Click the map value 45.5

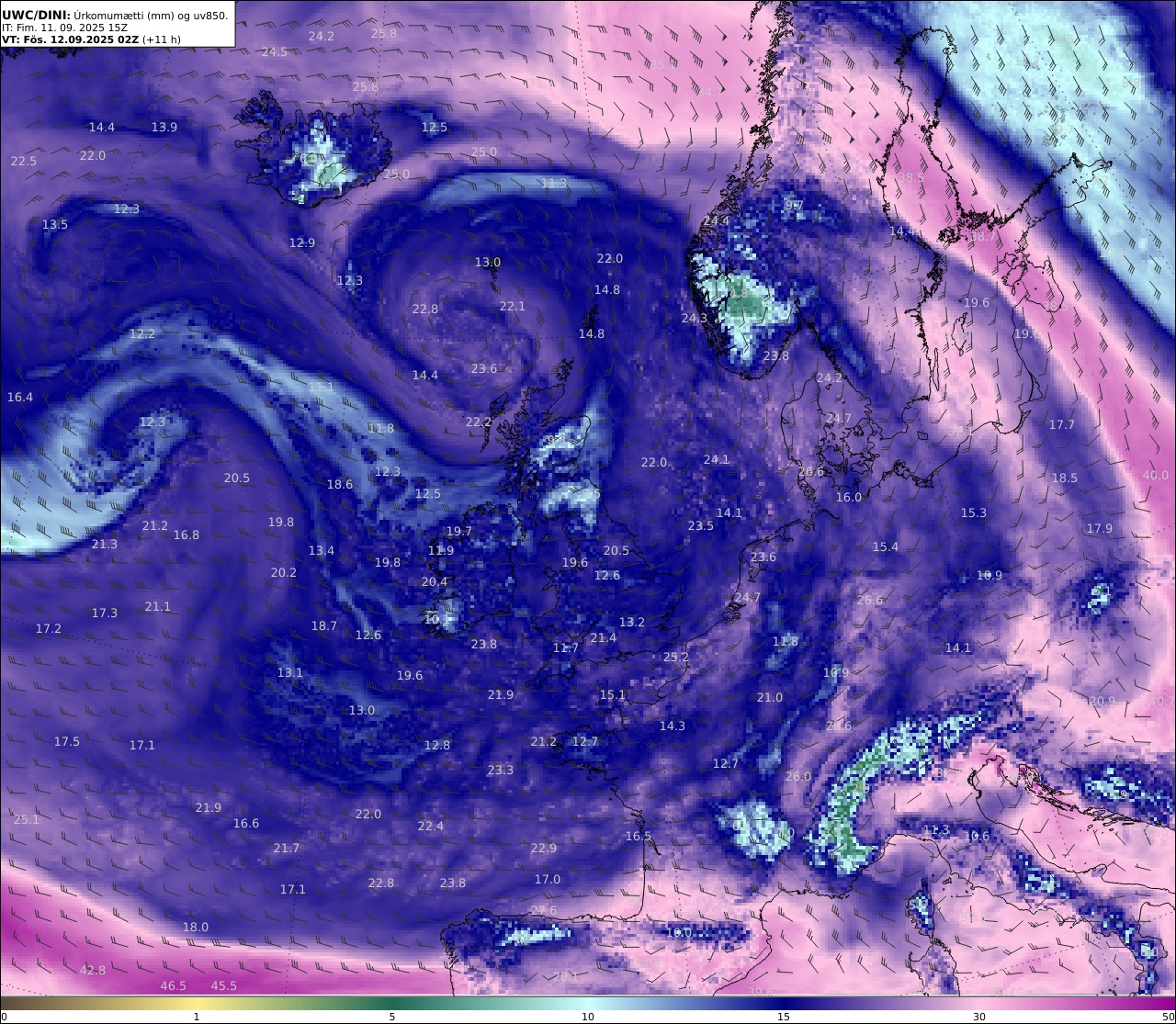coord(223,986)
